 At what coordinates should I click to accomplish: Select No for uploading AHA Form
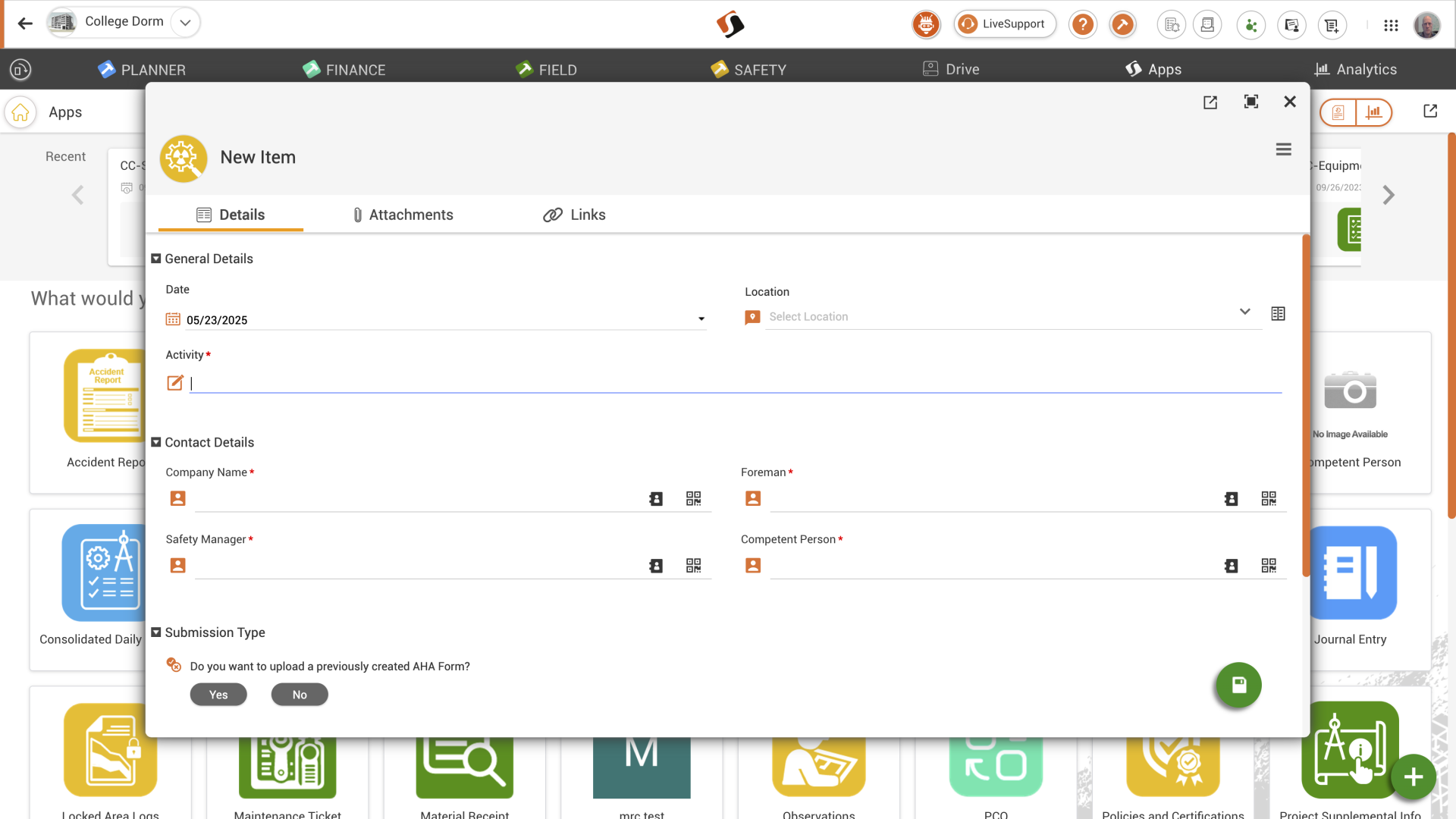tap(300, 695)
